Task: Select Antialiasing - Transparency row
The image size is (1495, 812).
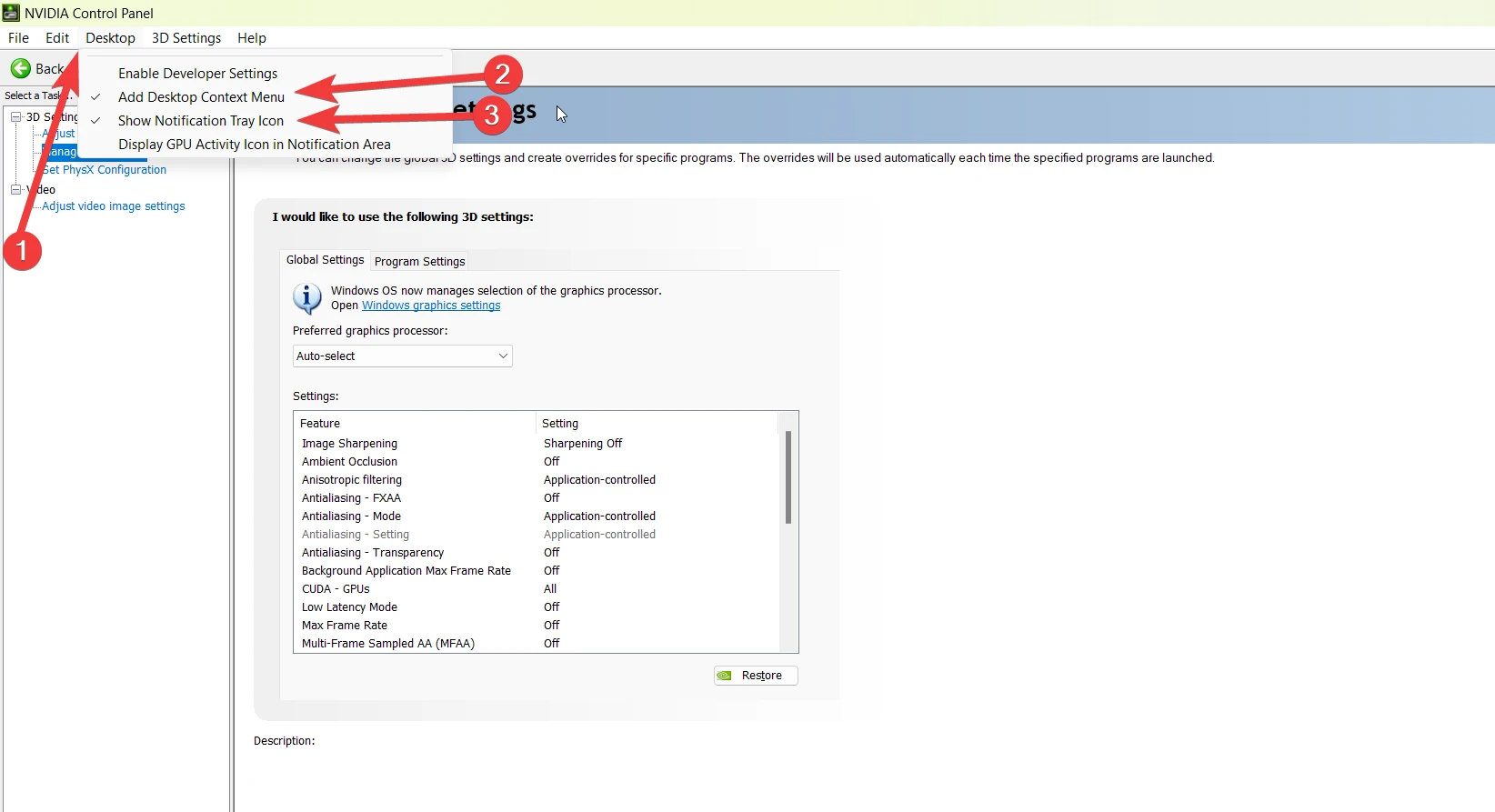Action: point(537,553)
